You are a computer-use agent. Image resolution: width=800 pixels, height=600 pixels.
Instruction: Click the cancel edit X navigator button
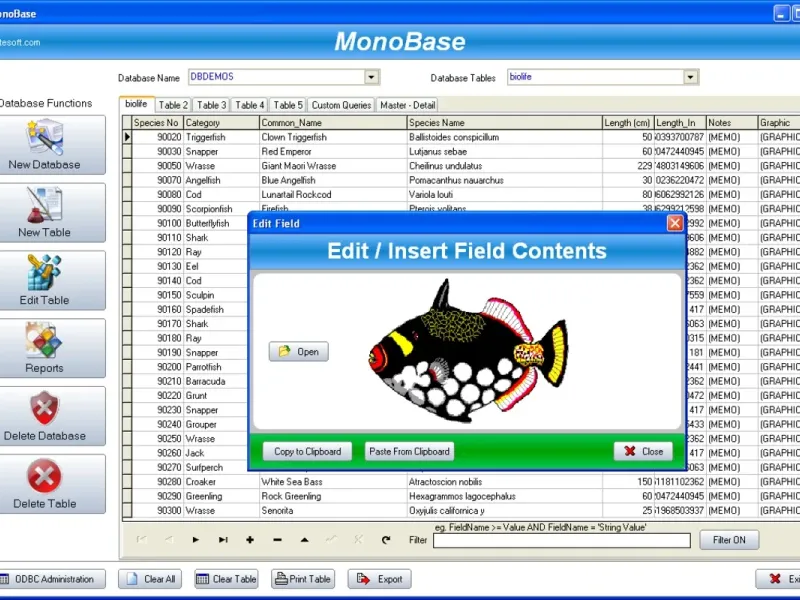[359, 540]
